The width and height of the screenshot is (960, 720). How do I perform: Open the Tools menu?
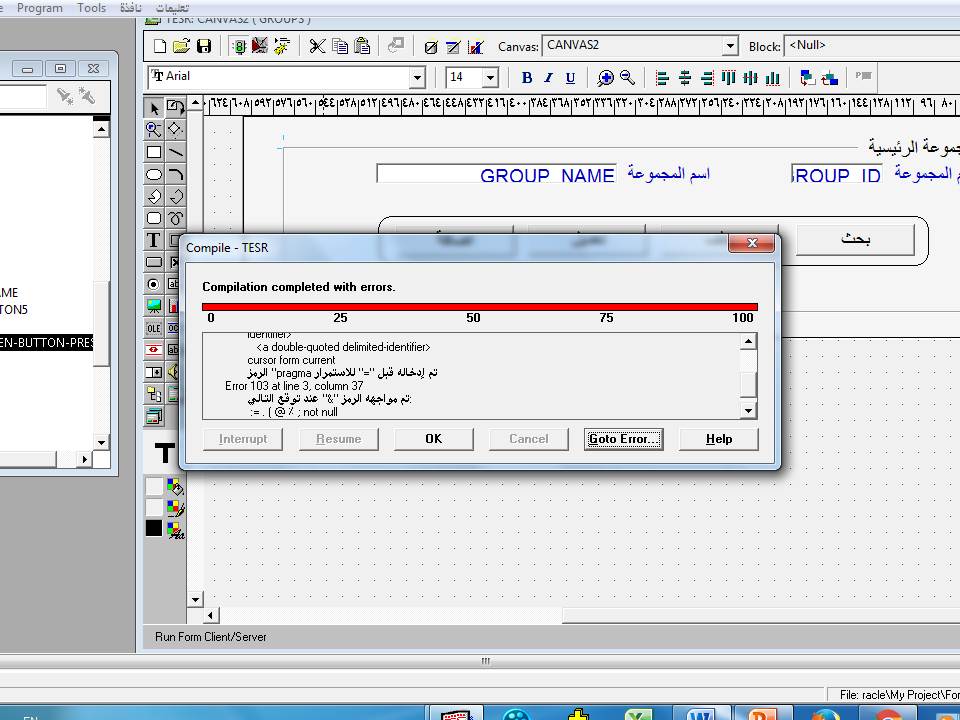(x=91, y=8)
